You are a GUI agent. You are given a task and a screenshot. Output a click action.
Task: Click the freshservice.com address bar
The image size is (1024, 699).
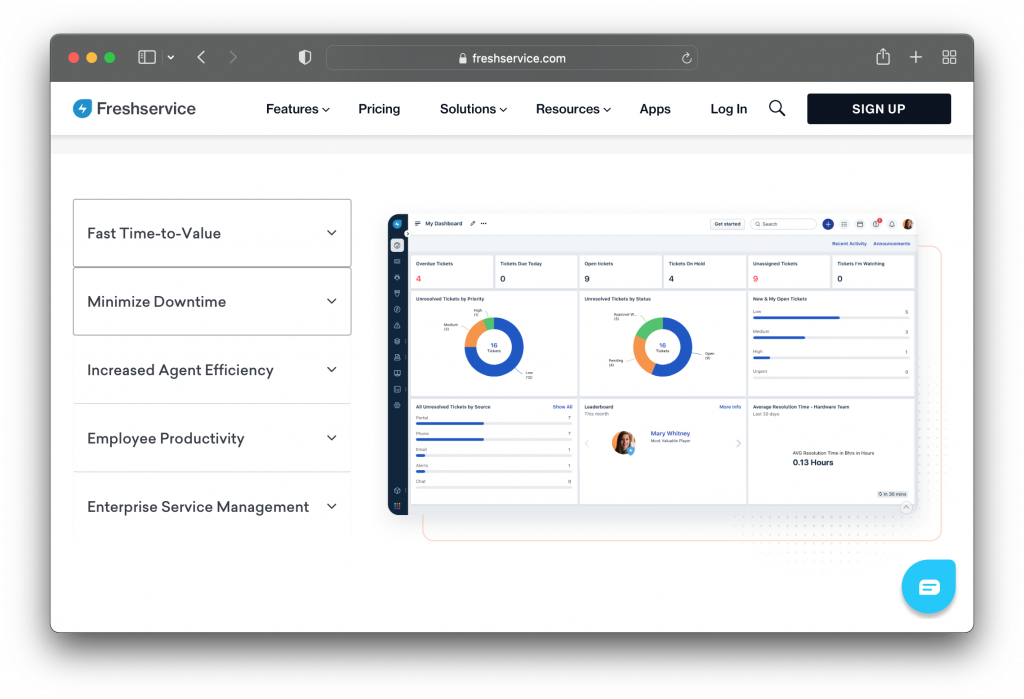pyautogui.click(x=512, y=57)
